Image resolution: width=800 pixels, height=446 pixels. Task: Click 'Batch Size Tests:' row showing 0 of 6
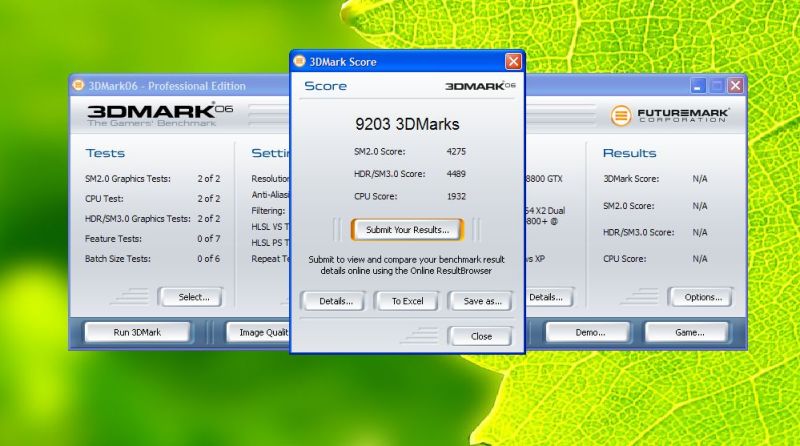[x=153, y=259]
